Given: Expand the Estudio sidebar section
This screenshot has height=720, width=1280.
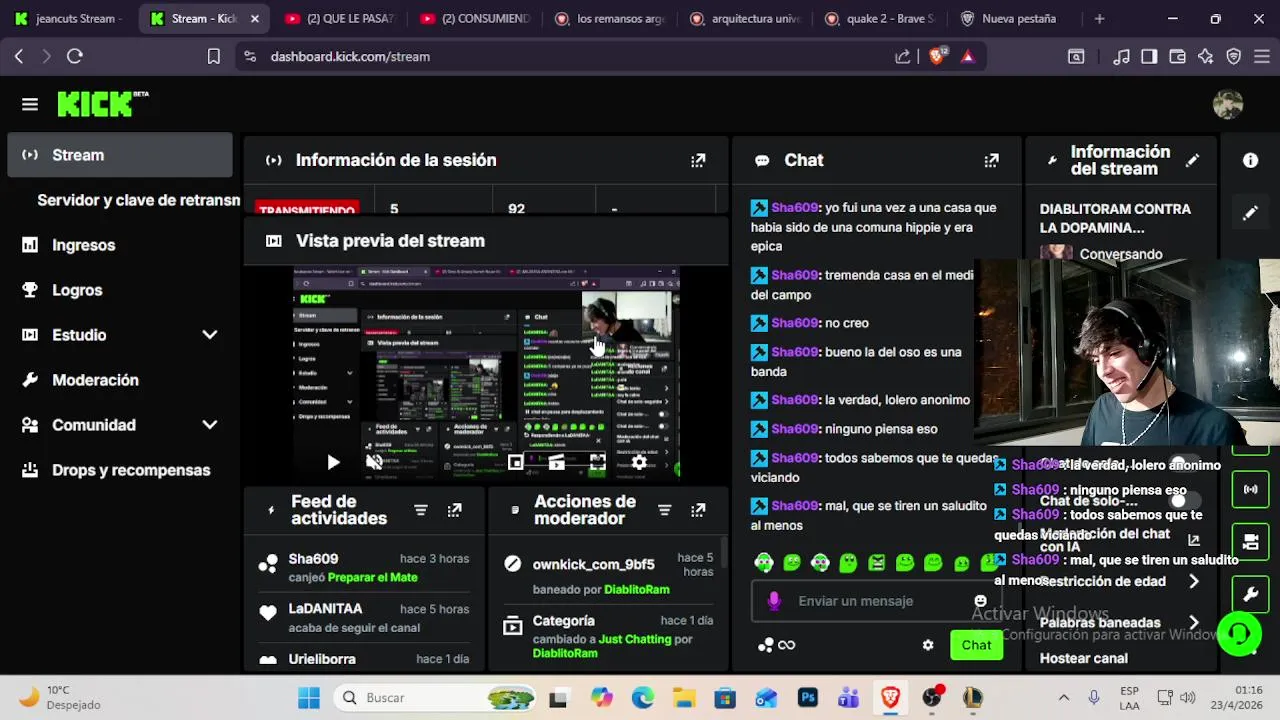Looking at the screenshot, I should tap(209, 335).
